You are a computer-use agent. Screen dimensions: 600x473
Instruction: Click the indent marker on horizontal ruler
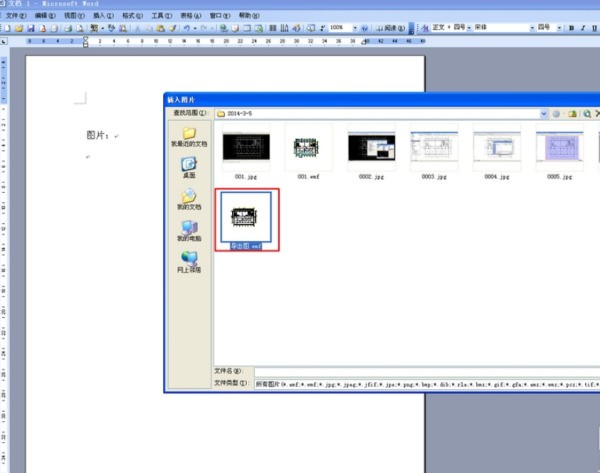[x=86, y=41]
